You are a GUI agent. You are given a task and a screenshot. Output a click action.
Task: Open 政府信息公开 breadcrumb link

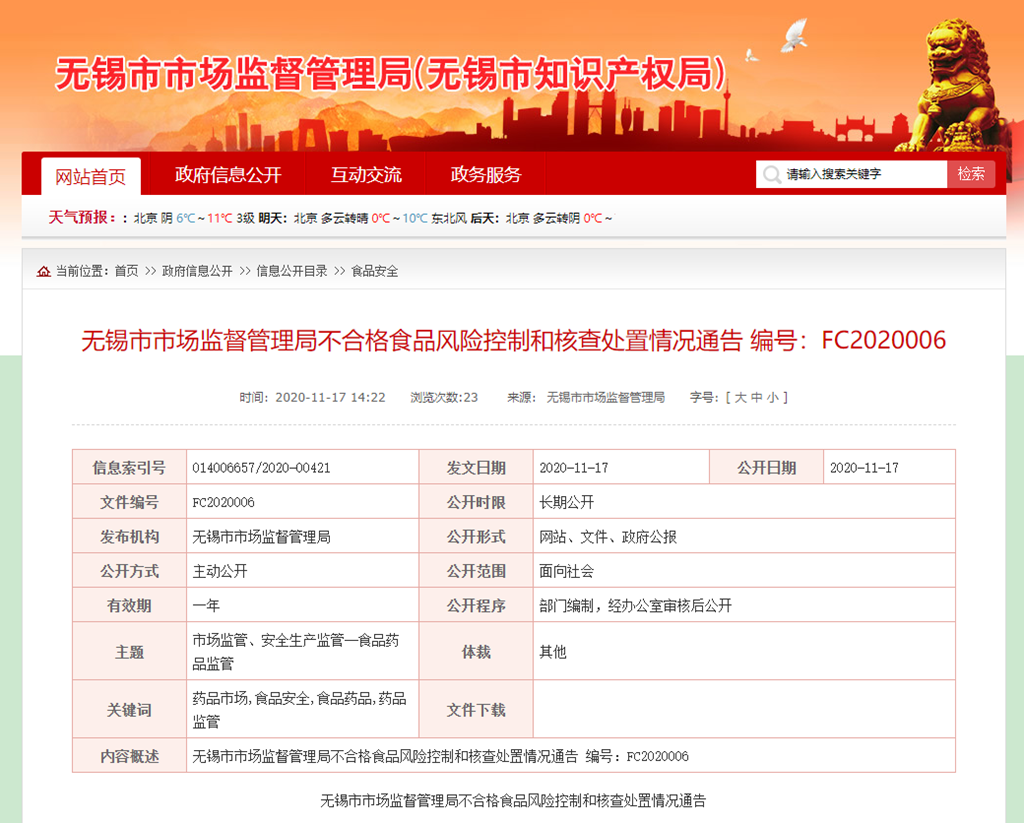click(x=197, y=271)
